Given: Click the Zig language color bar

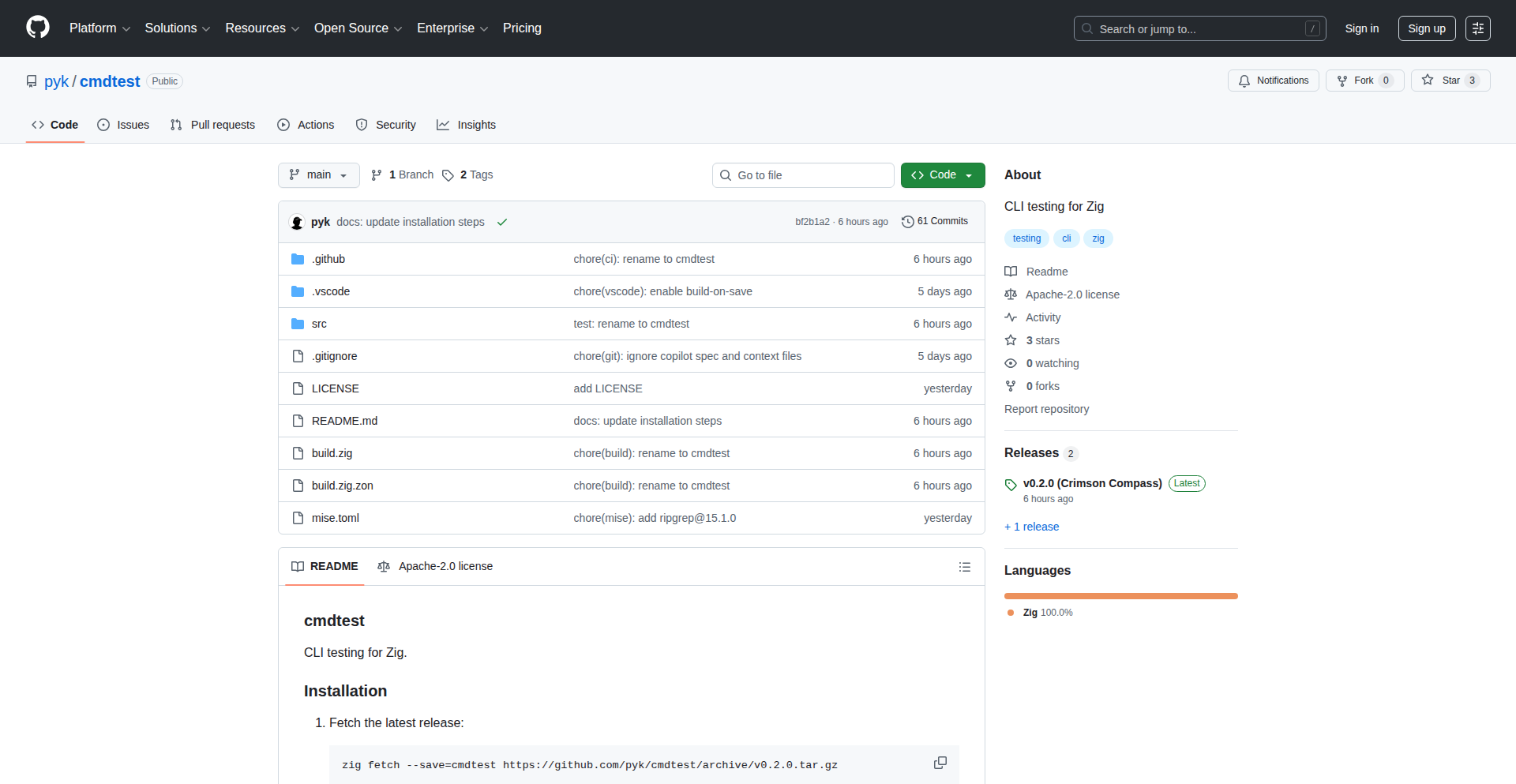Looking at the screenshot, I should [1120, 595].
